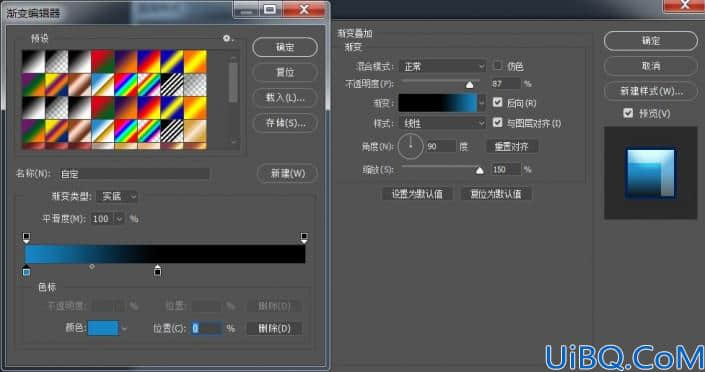Click the angle dial in Gradient Overlay
This screenshot has width=705, height=372.
point(411,146)
